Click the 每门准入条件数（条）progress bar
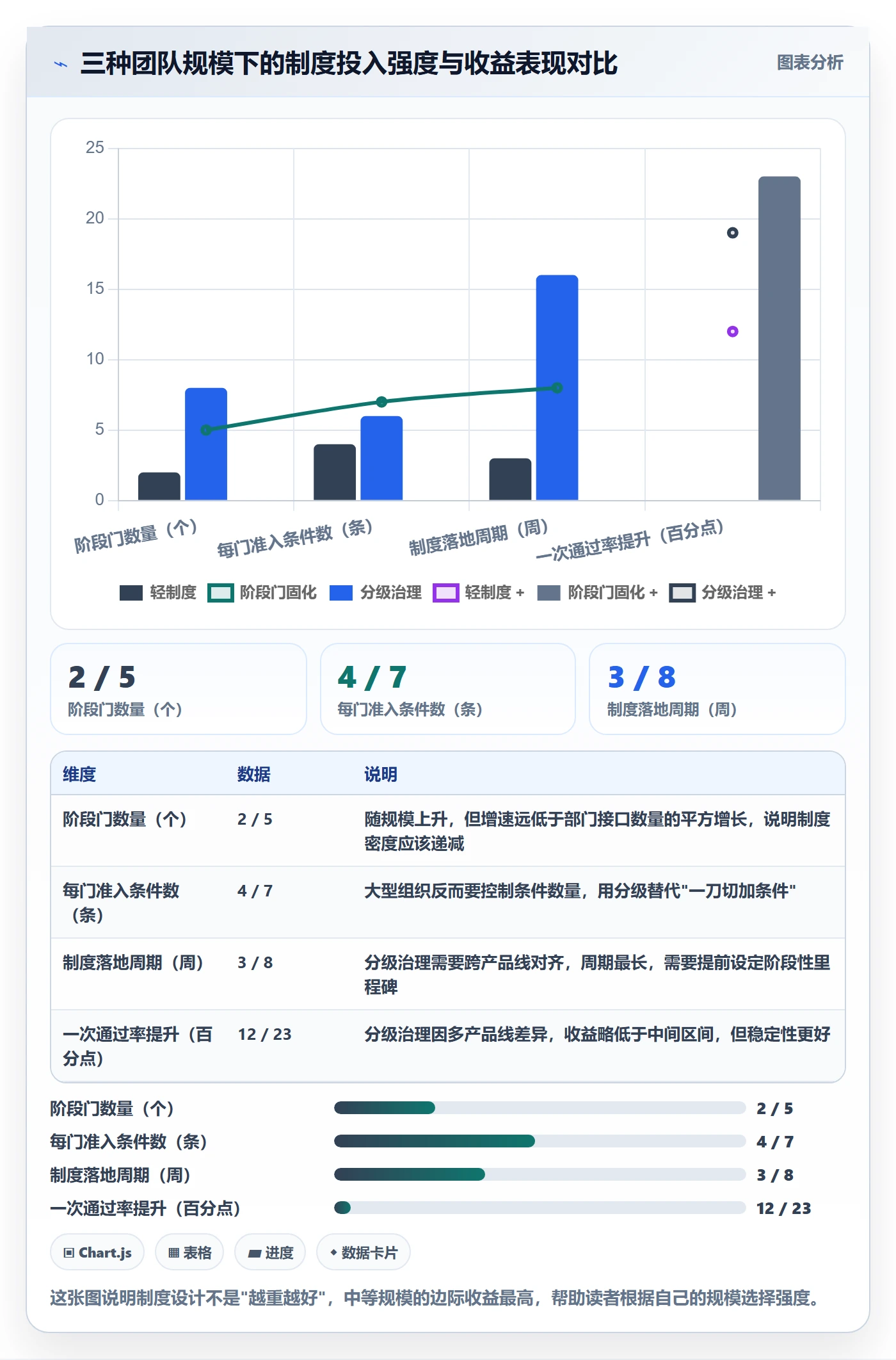This screenshot has height=1360, width=896. 540,1141
